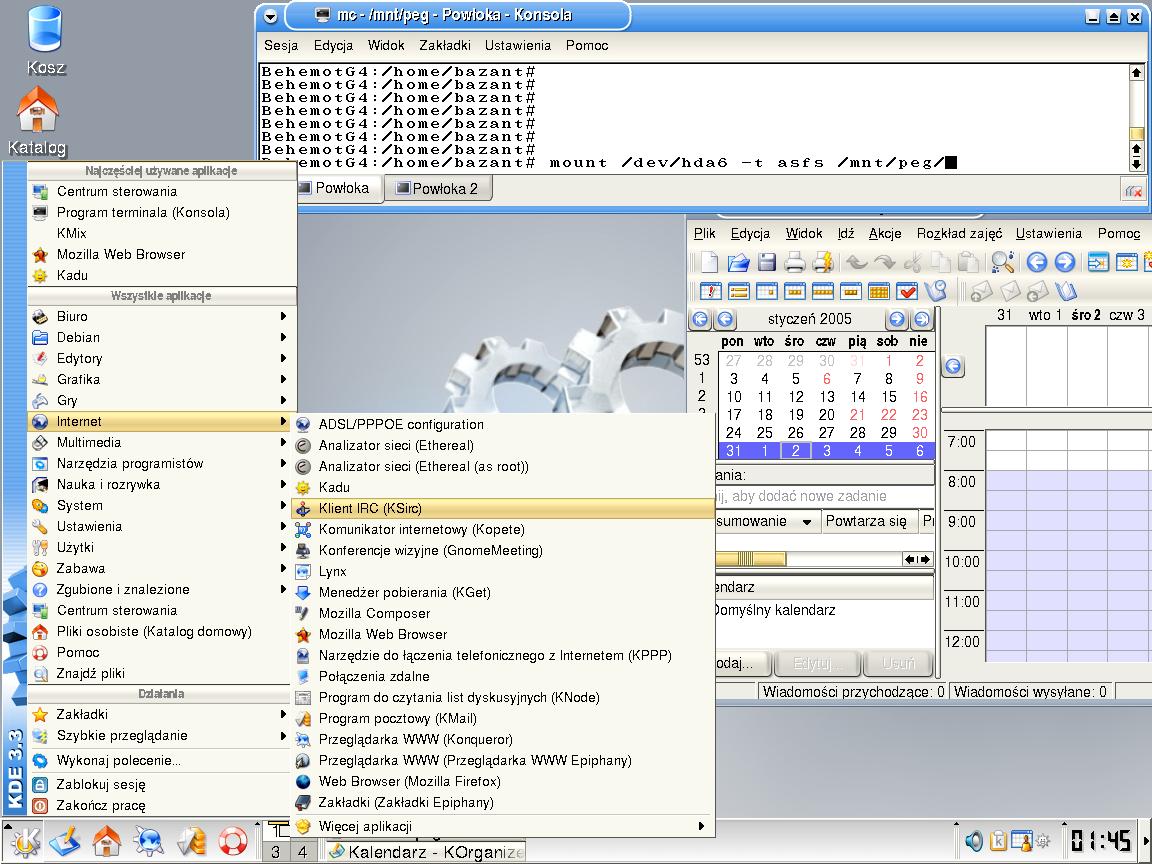Select January 20 in the mini calendar

pos(827,415)
